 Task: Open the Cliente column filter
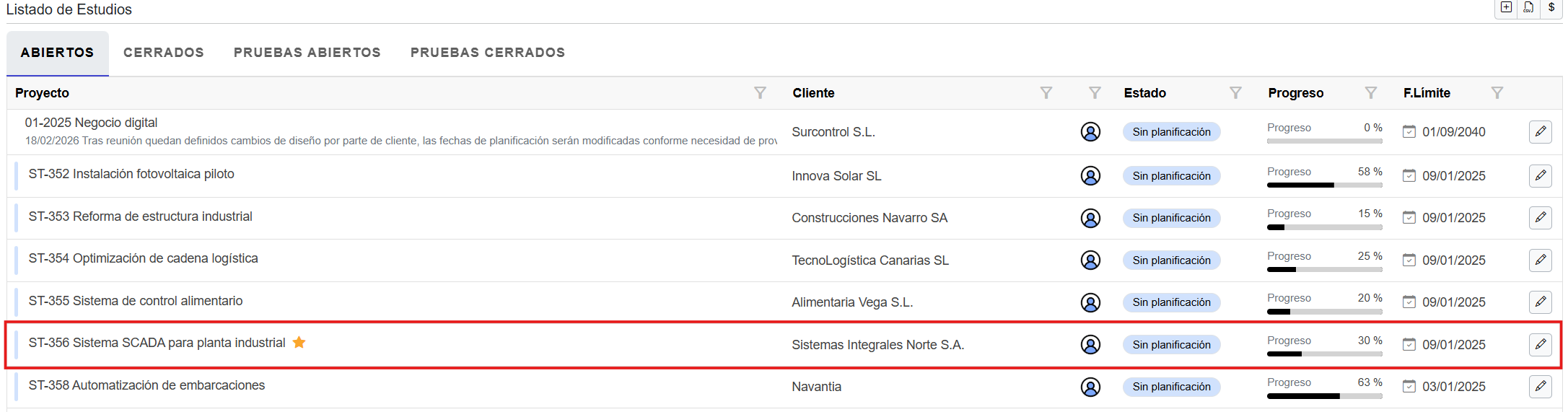pos(1046,93)
